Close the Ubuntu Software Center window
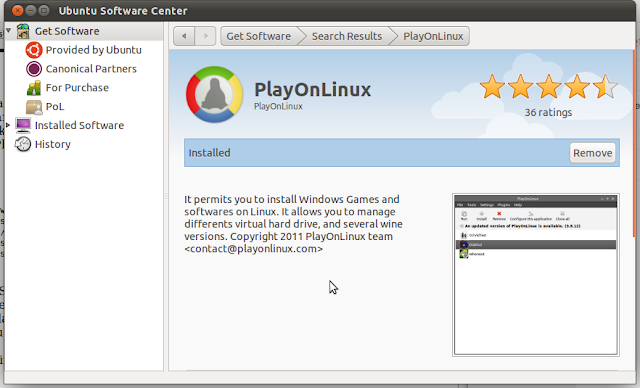The width and height of the screenshot is (640, 388). click(x=18, y=10)
